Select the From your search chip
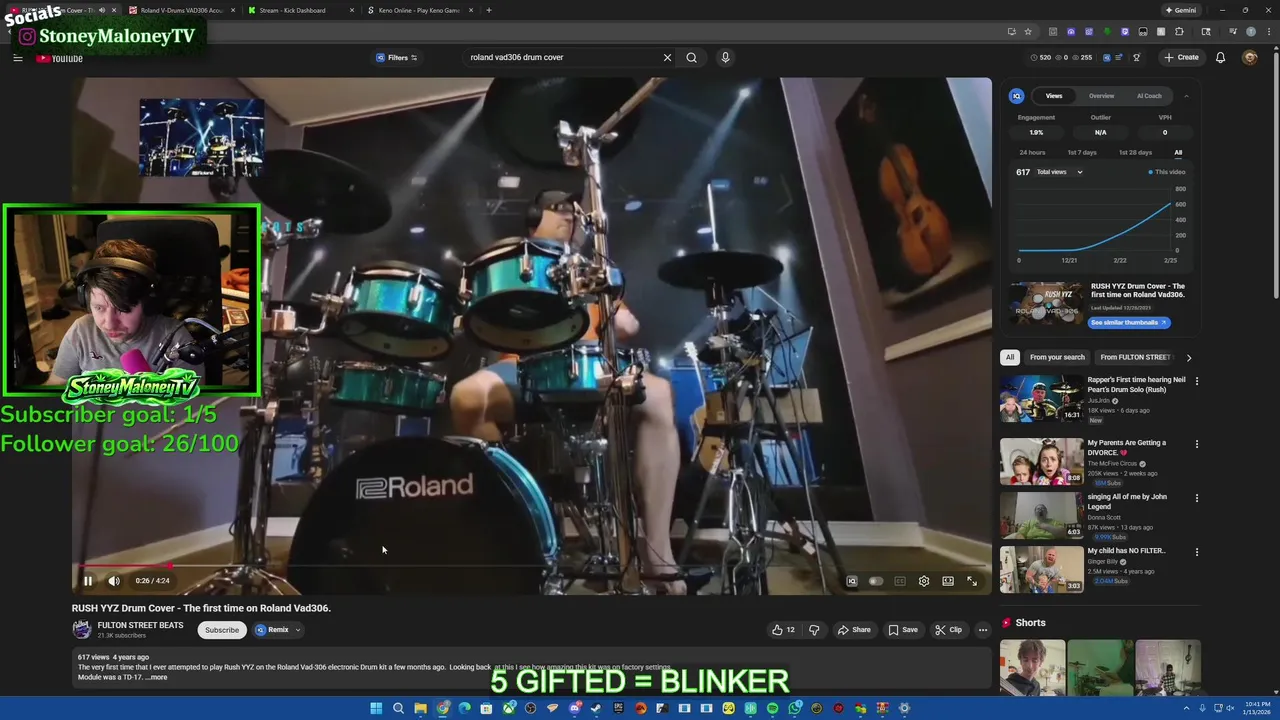1280x720 pixels. (1057, 357)
